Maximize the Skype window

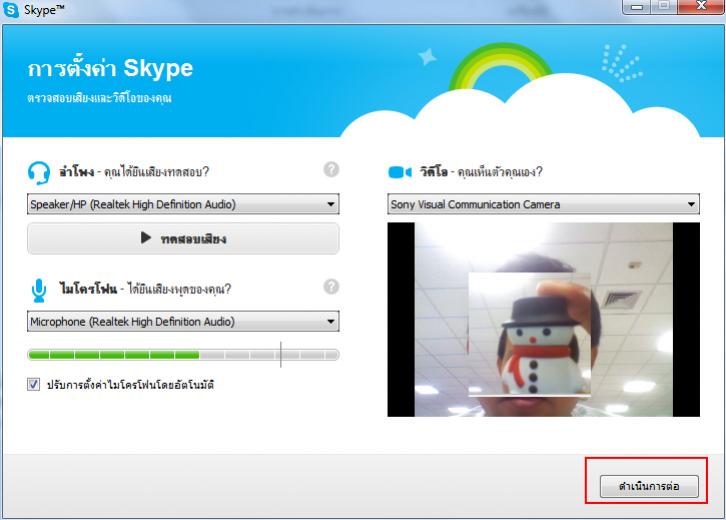pos(664,6)
